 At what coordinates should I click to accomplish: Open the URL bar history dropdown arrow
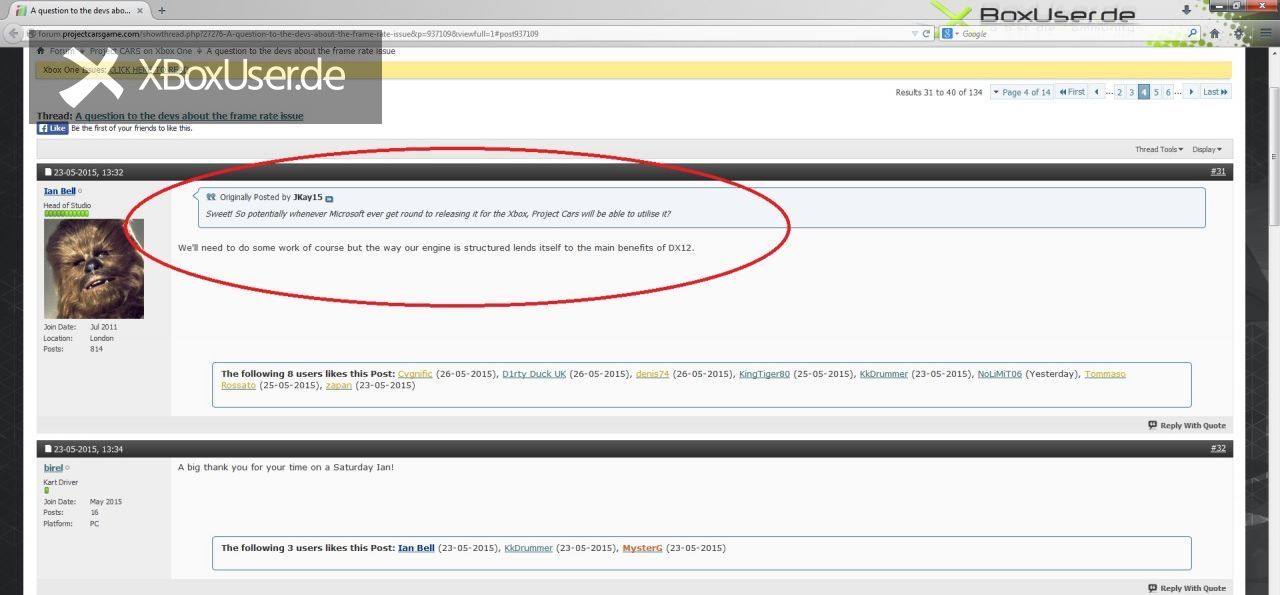click(x=914, y=33)
